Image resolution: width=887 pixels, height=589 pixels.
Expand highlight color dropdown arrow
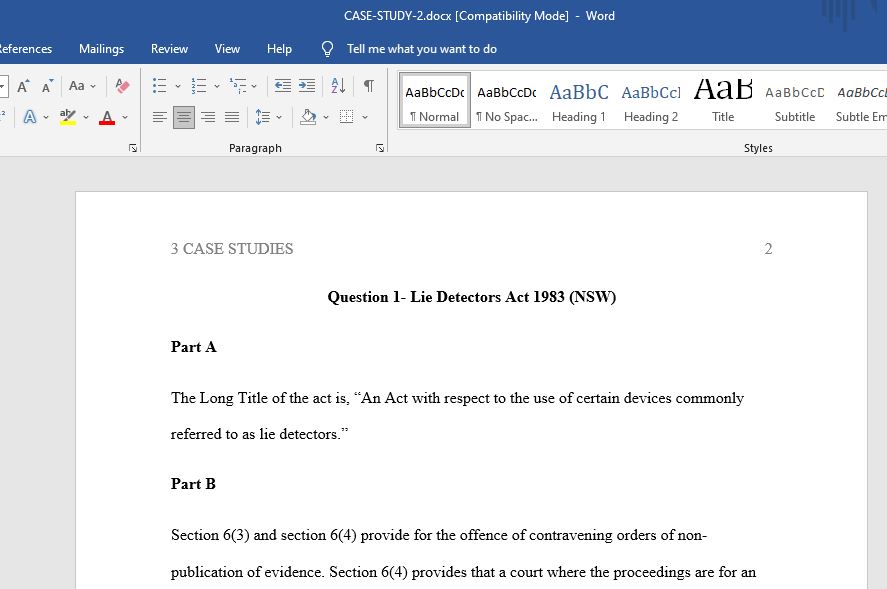click(86, 118)
